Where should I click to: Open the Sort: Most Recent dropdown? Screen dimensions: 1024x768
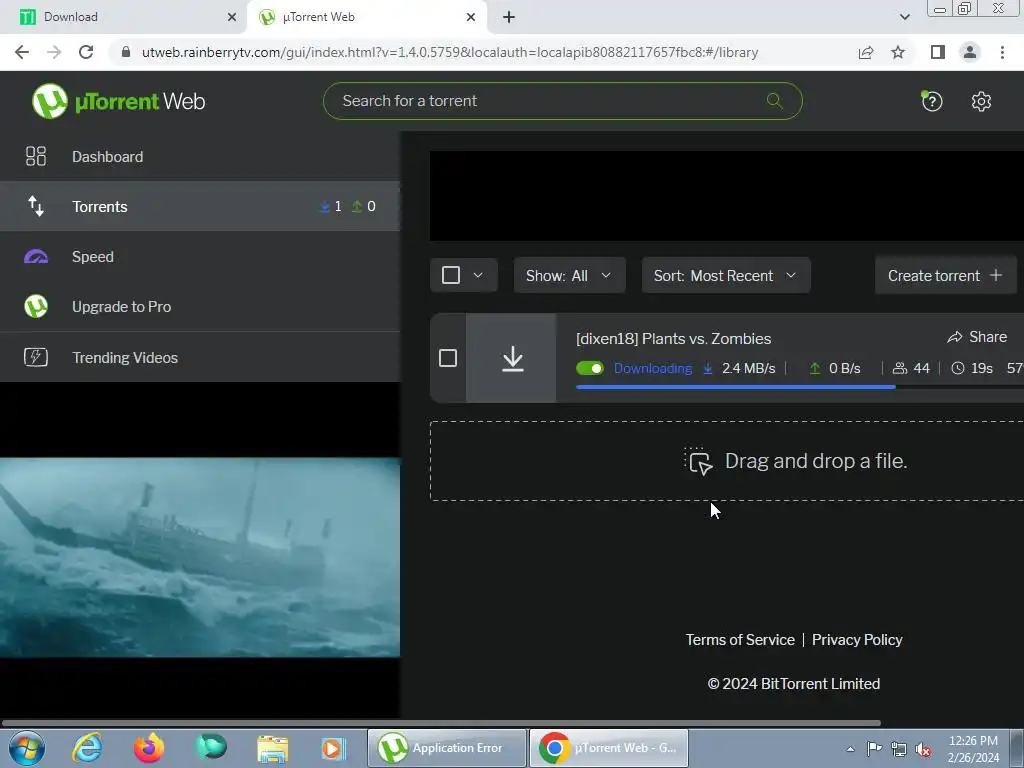coord(726,275)
